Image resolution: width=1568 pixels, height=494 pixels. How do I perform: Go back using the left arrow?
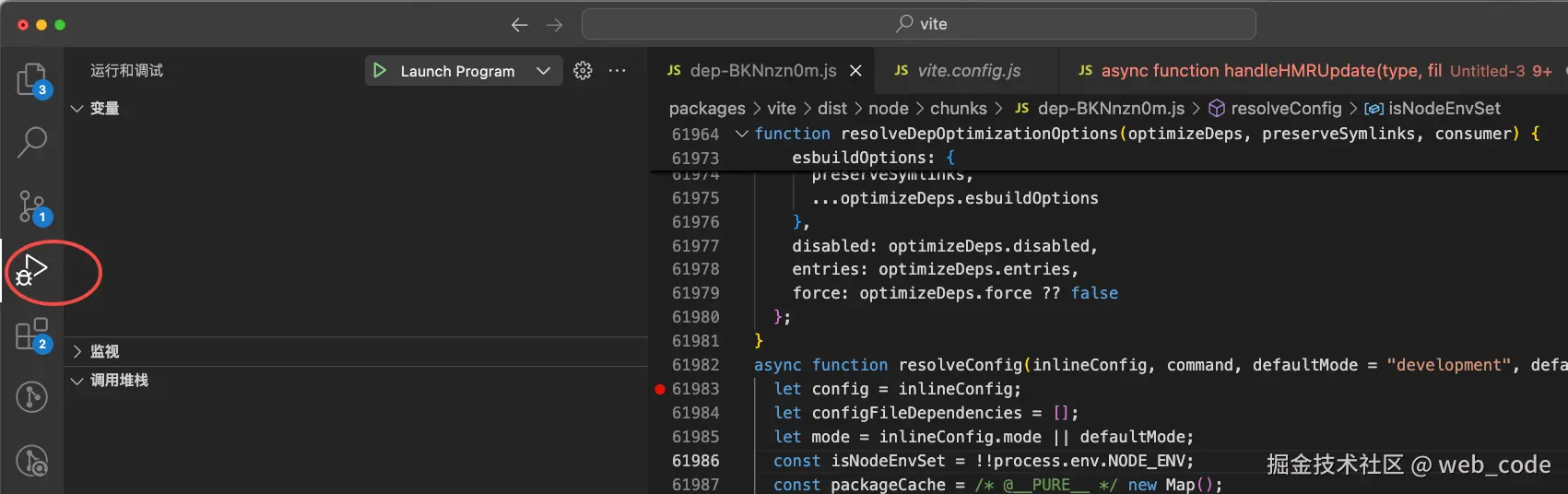[520, 25]
